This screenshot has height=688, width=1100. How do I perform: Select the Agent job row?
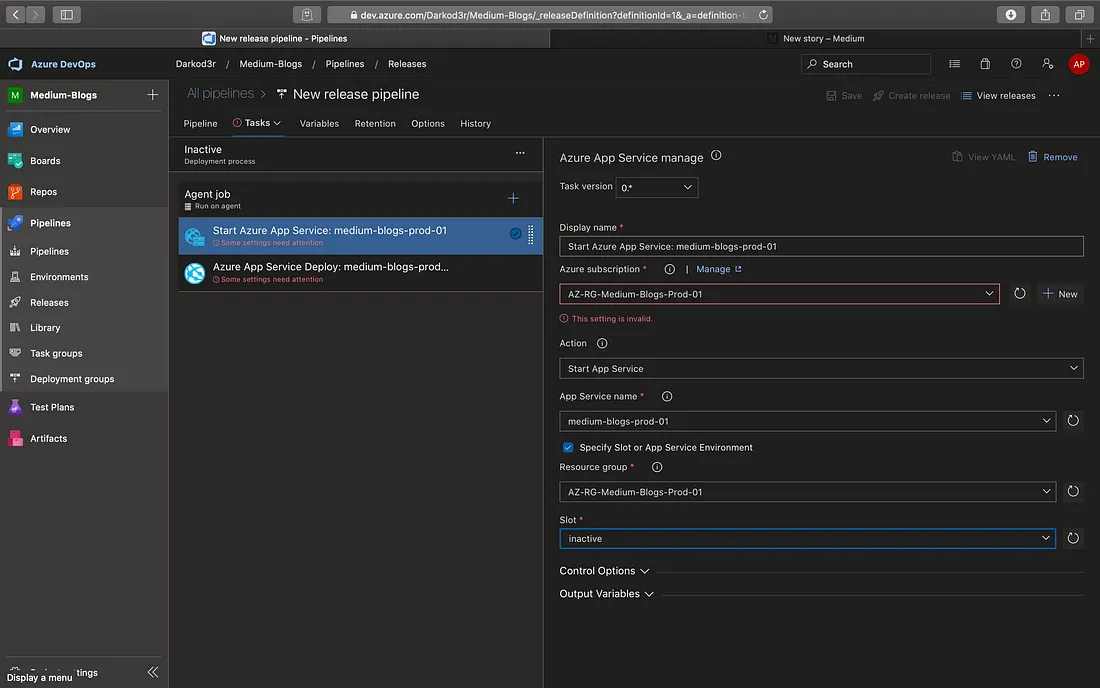pyautogui.click(x=360, y=199)
